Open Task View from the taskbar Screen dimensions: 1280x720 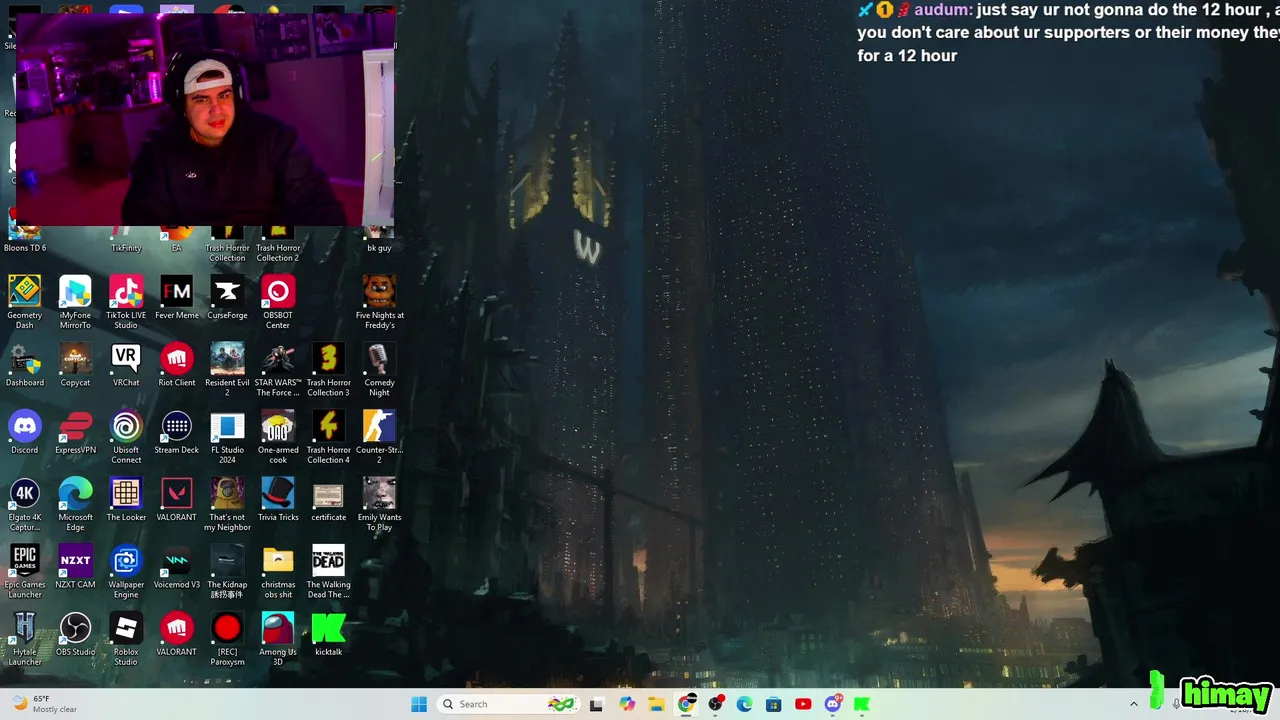[x=596, y=704]
